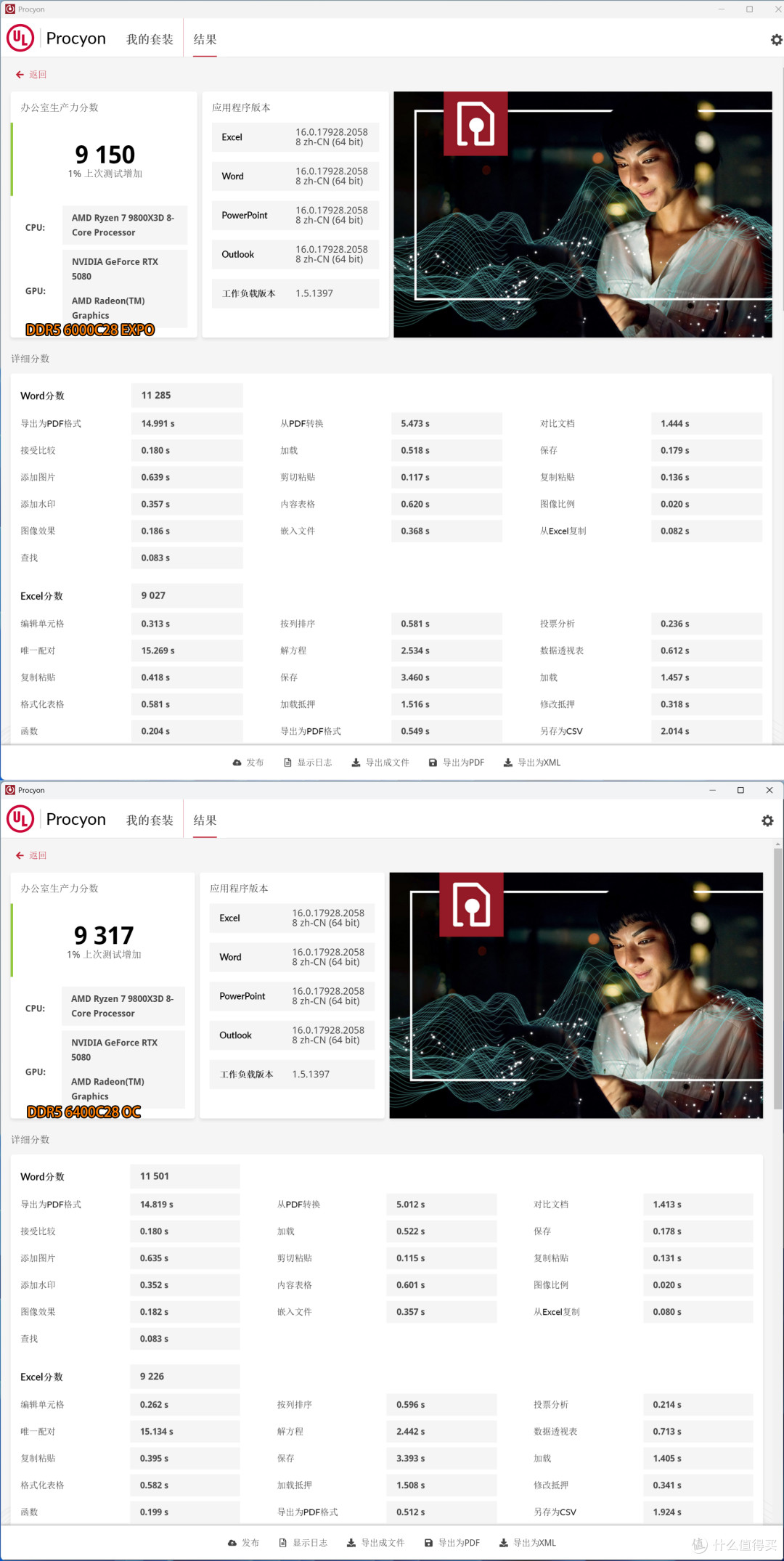
Task: Click the 1.924 s 另存为CSV value
Action: click(698, 1512)
